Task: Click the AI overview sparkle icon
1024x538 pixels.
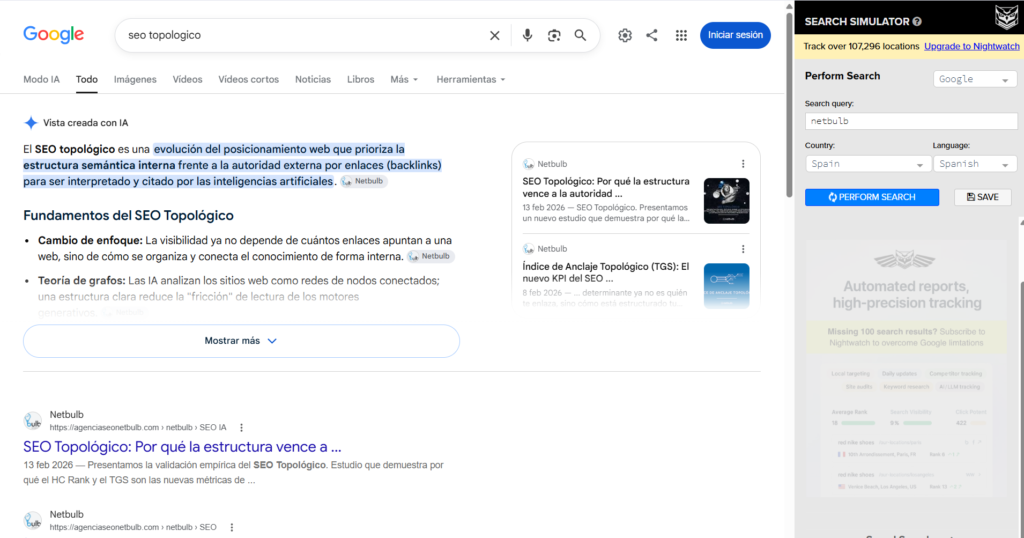Action: tap(31, 123)
